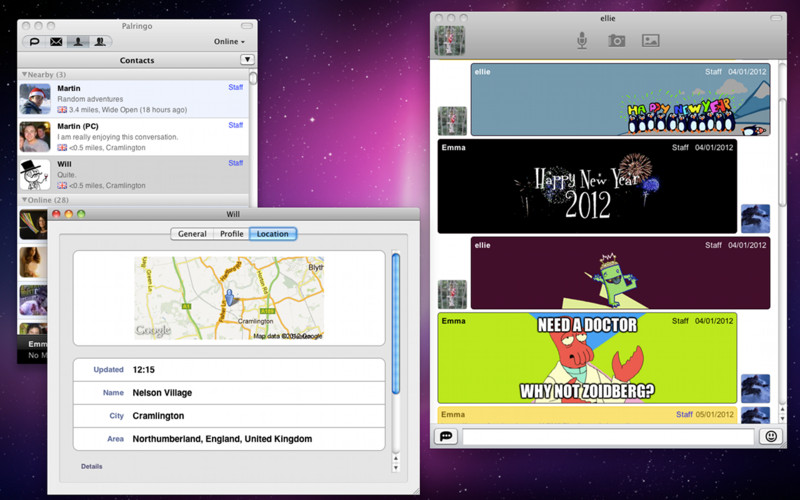
Task: Click Emma's avatar beside fireworks message
Action: [755, 218]
